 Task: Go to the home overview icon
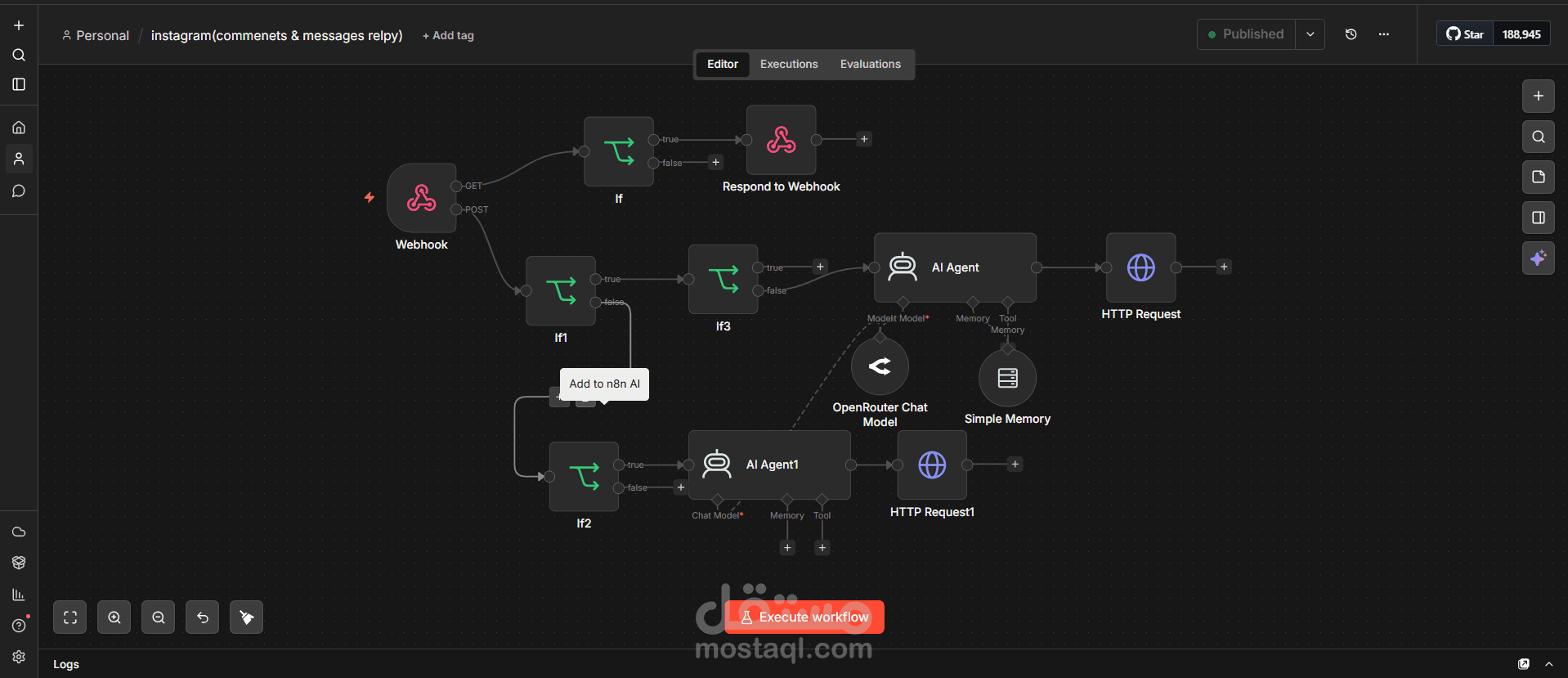tap(19, 128)
